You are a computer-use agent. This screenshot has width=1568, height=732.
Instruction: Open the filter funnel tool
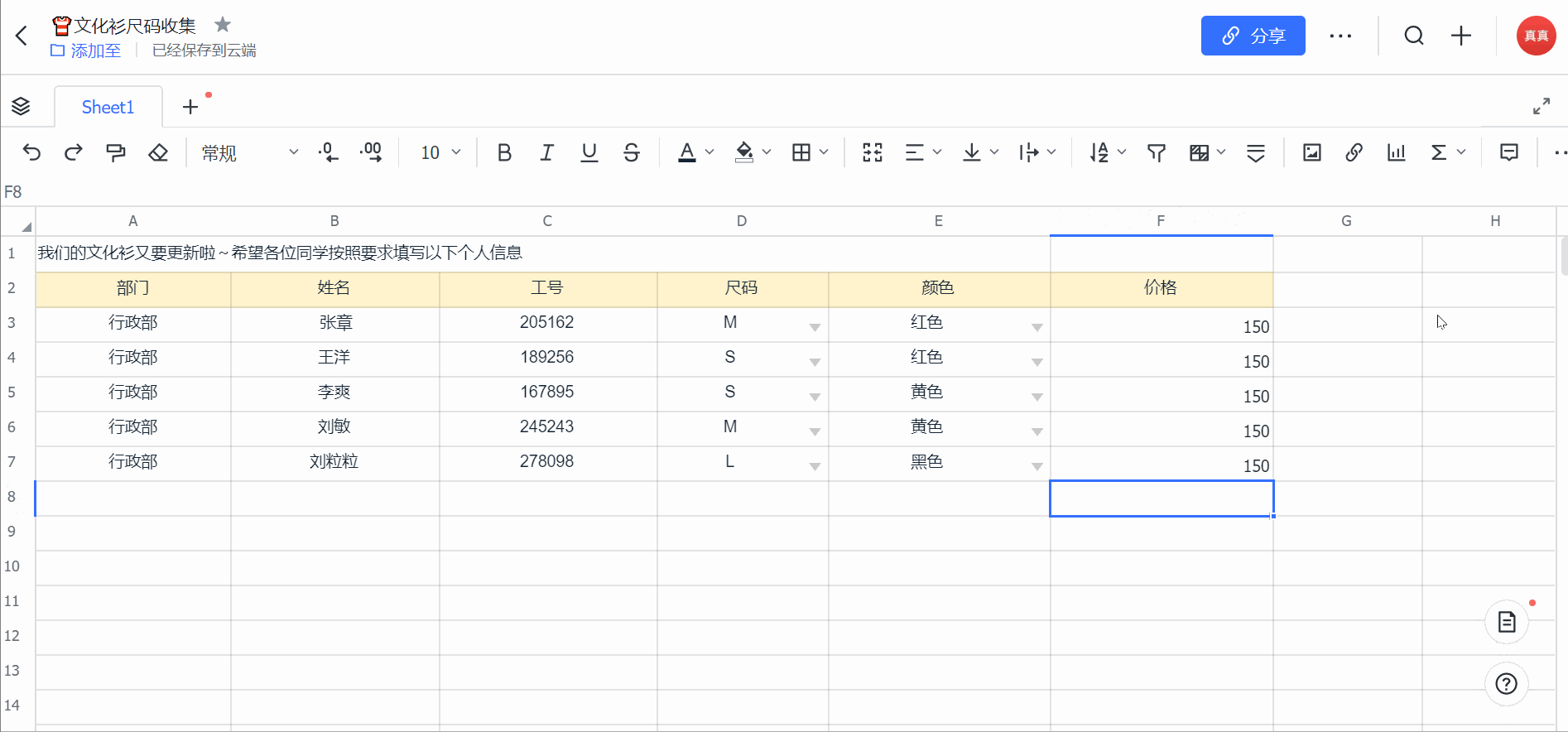(1157, 152)
